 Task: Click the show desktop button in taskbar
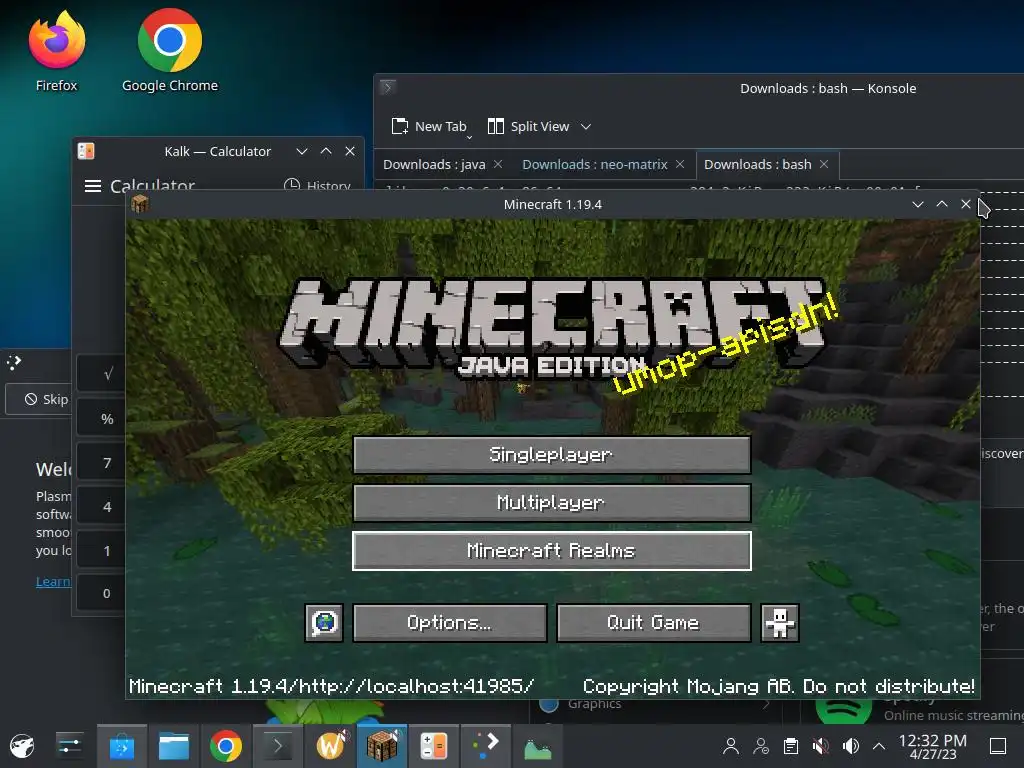(x=998, y=746)
